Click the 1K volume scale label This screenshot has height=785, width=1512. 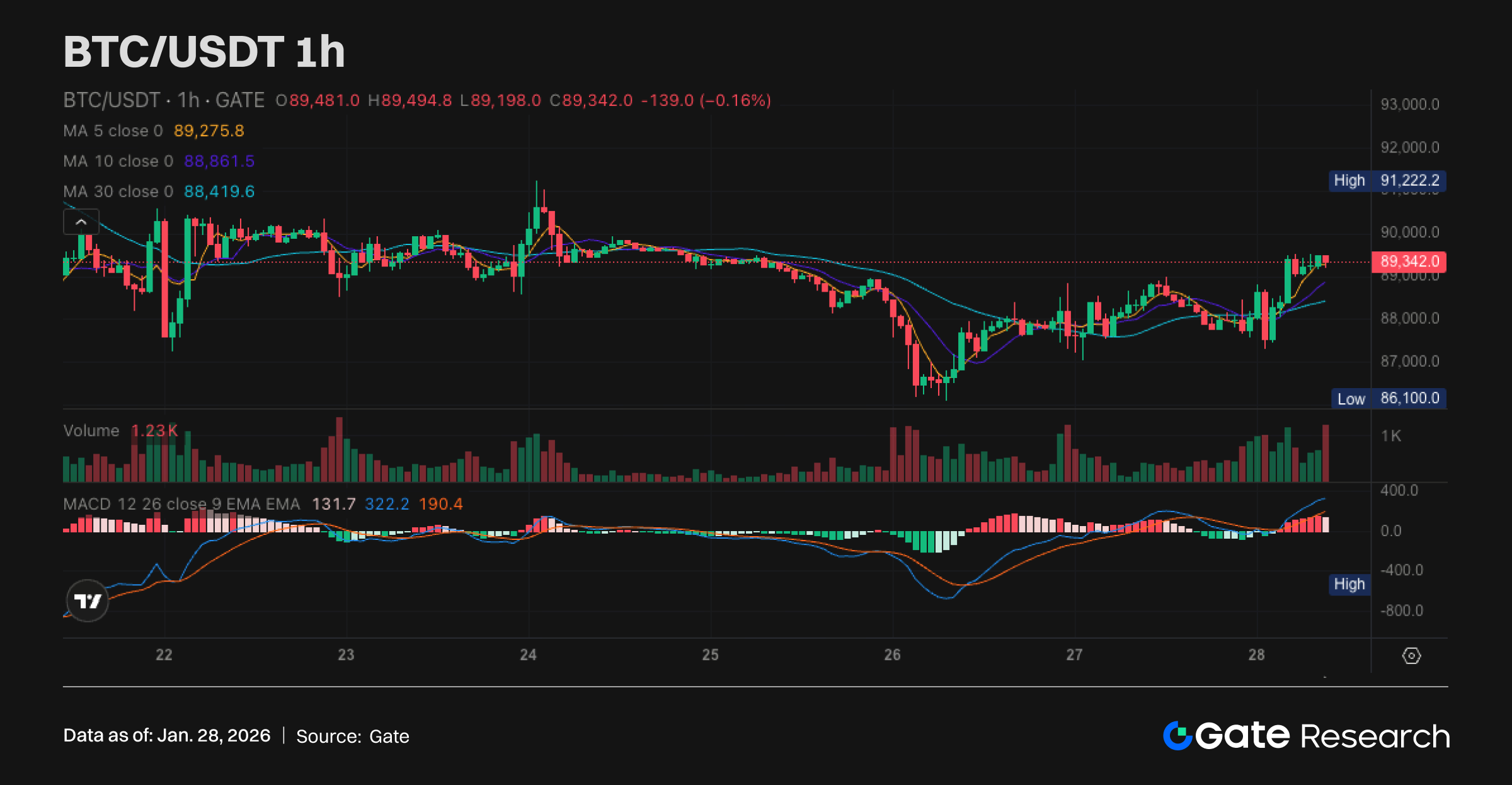(1390, 436)
